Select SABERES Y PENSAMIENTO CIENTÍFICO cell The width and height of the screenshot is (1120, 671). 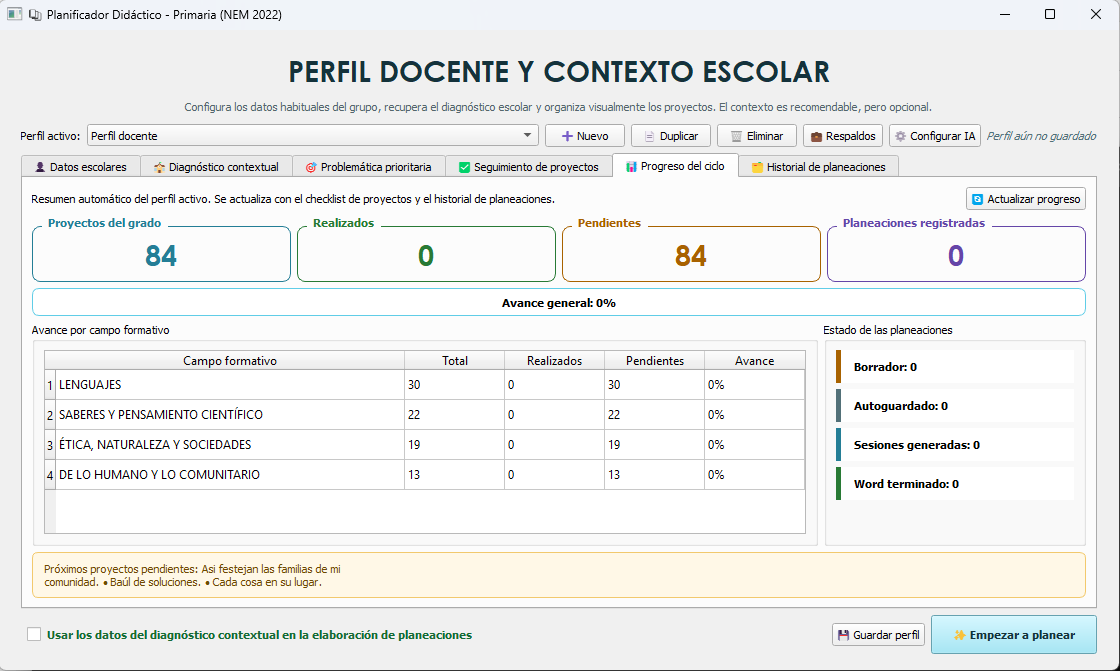coord(230,414)
